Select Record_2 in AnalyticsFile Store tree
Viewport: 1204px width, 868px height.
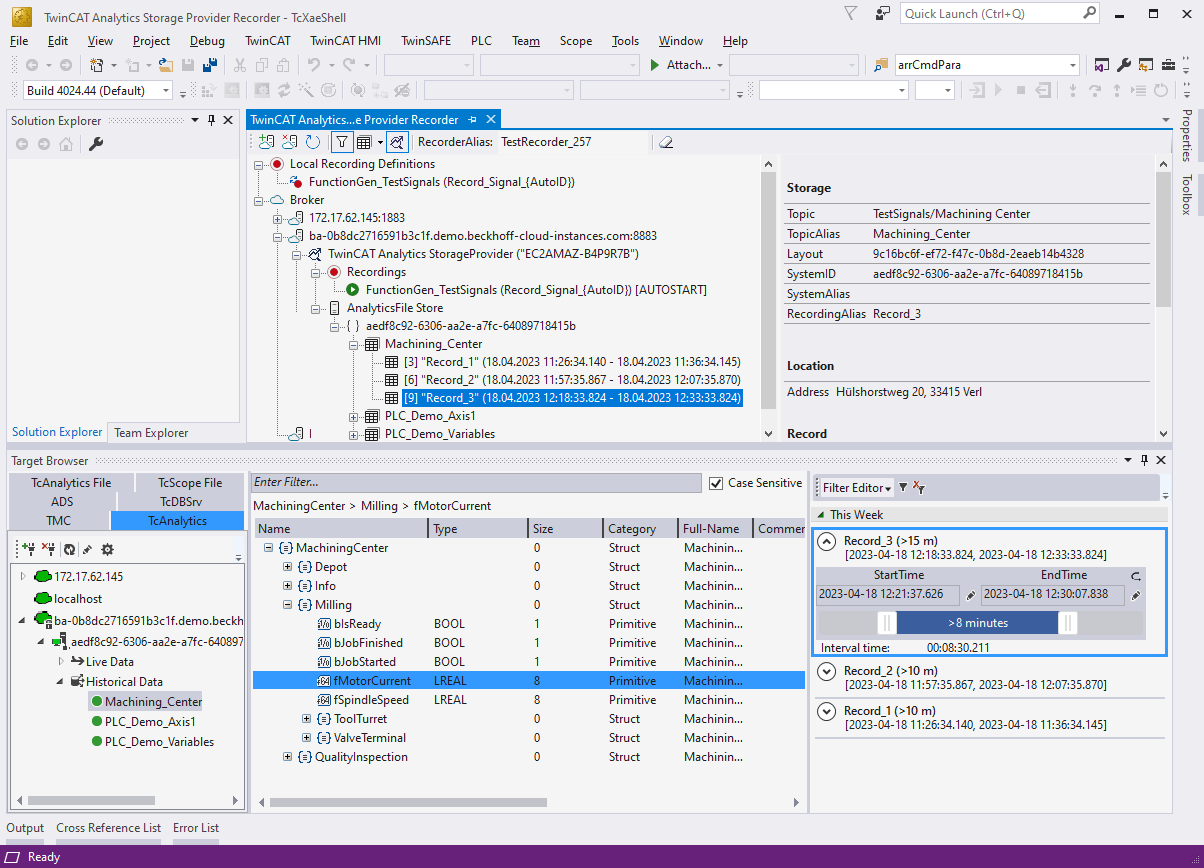click(571, 380)
